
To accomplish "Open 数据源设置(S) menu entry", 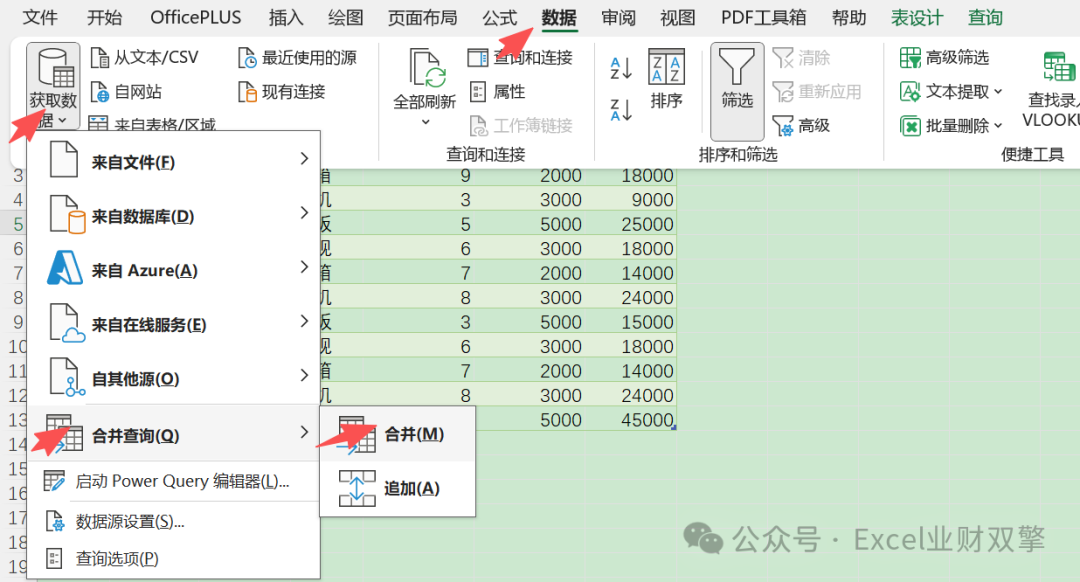I will pyautogui.click(x=172, y=521).
